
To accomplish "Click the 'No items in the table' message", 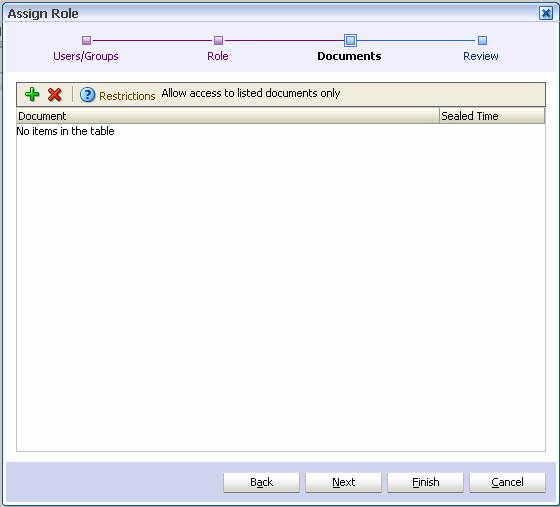I will [x=65, y=131].
